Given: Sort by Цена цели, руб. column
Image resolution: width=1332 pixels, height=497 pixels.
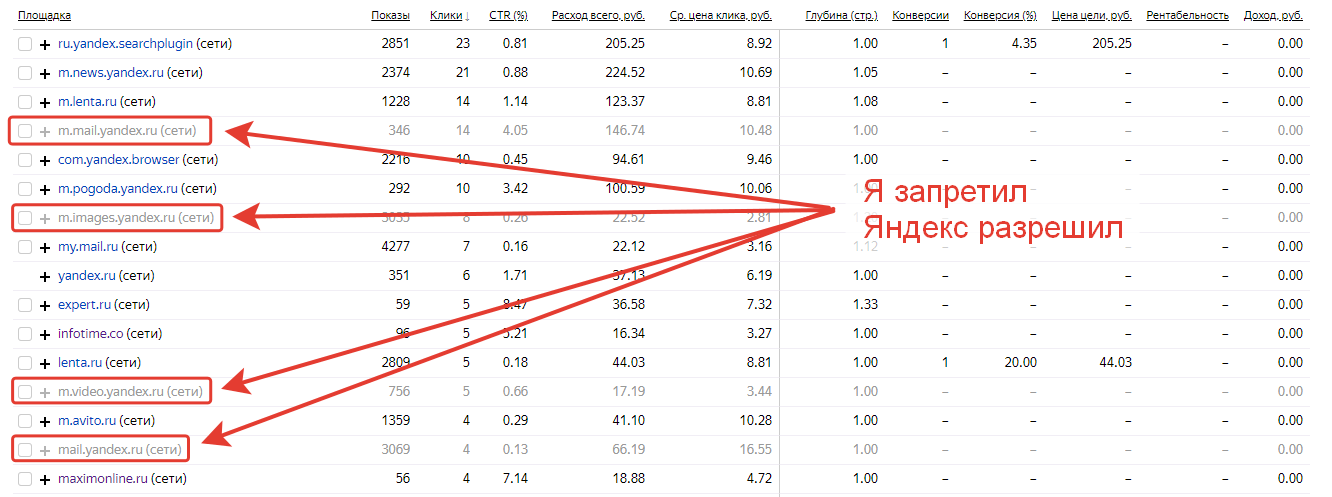Looking at the screenshot, I should point(1092,15).
